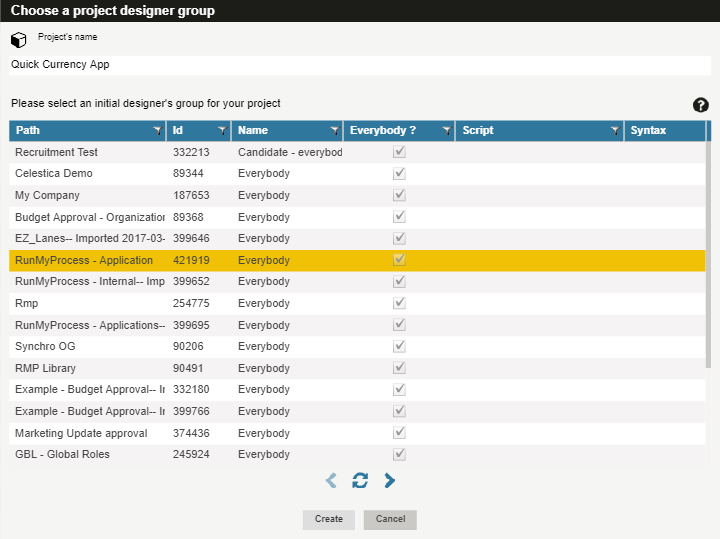Viewport: 720px width, 539px height.
Task: Open filter dropdown for Everybody ? column
Action: (x=445, y=131)
